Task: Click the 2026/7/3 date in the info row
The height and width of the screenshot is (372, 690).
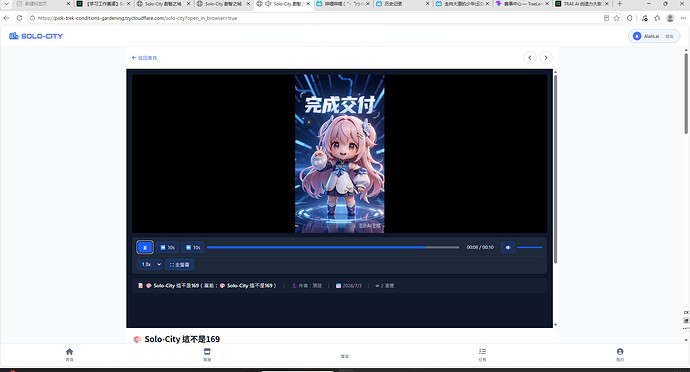Action: 349,286
